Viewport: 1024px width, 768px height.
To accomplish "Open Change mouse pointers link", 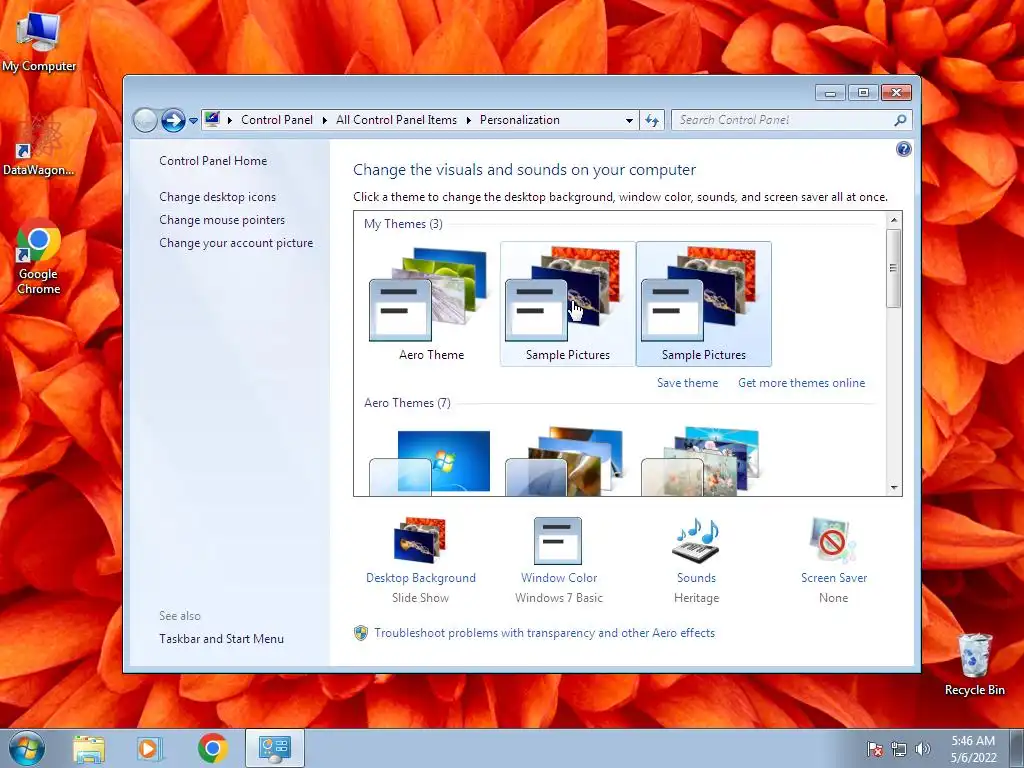I will pos(222,220).
